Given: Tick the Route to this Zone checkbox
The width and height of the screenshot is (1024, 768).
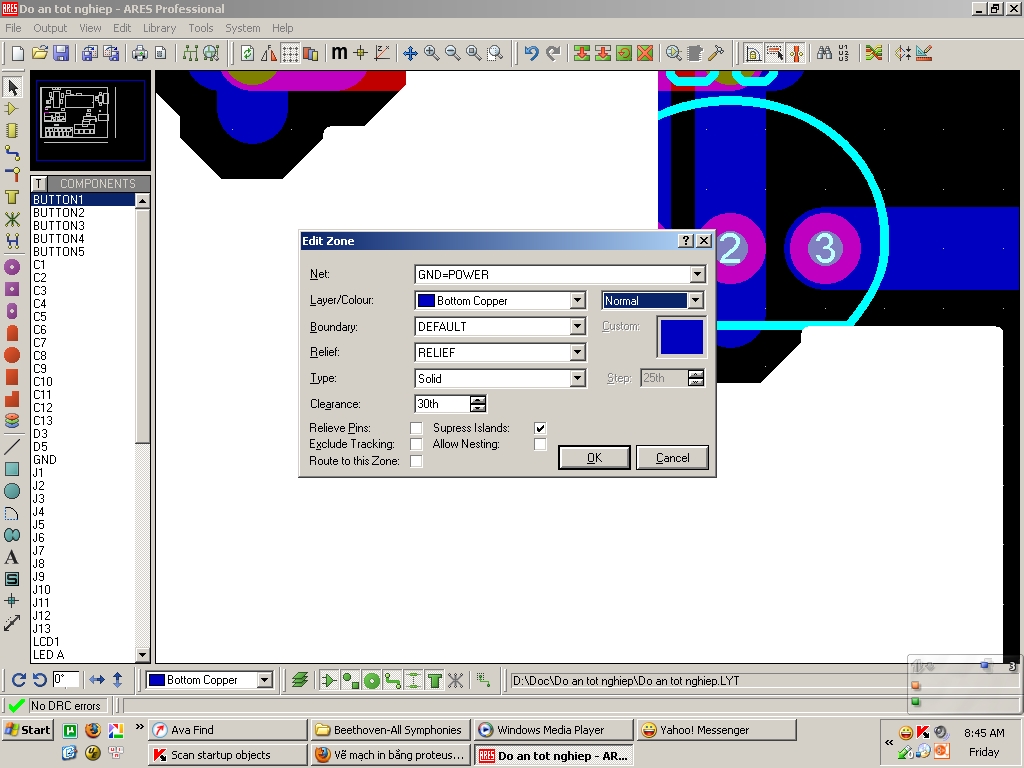Looking at the screenshot, I should 416,461.
